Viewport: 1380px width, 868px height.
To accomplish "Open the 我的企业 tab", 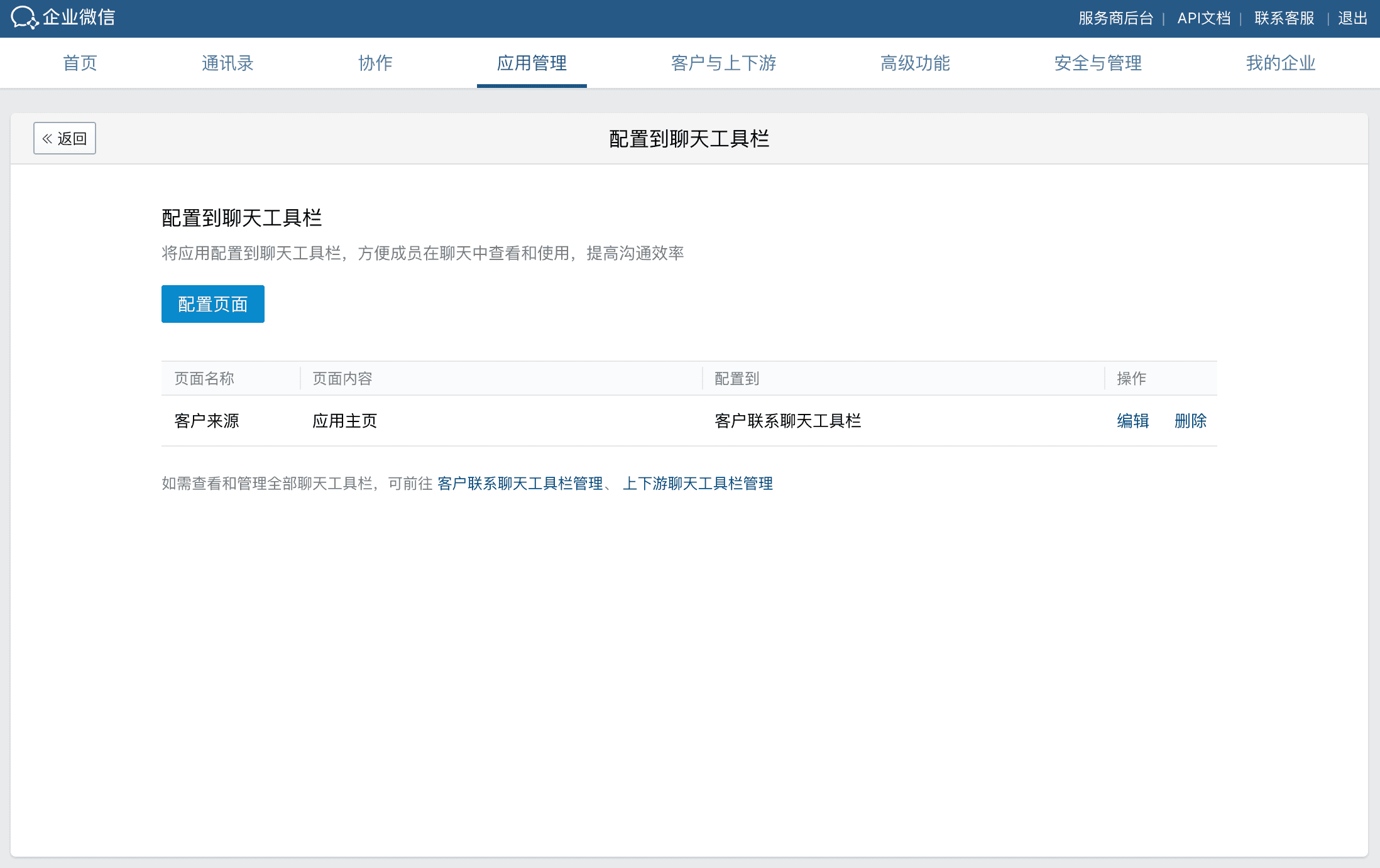I will click(1281, 63).
